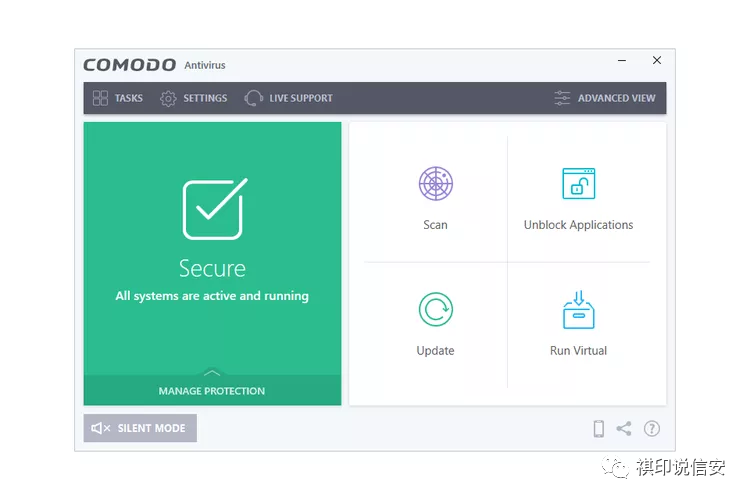This screenshot has width=750, height=500.
Task: Close the Comodo Antivirus window
Action: tap(657, 61)
